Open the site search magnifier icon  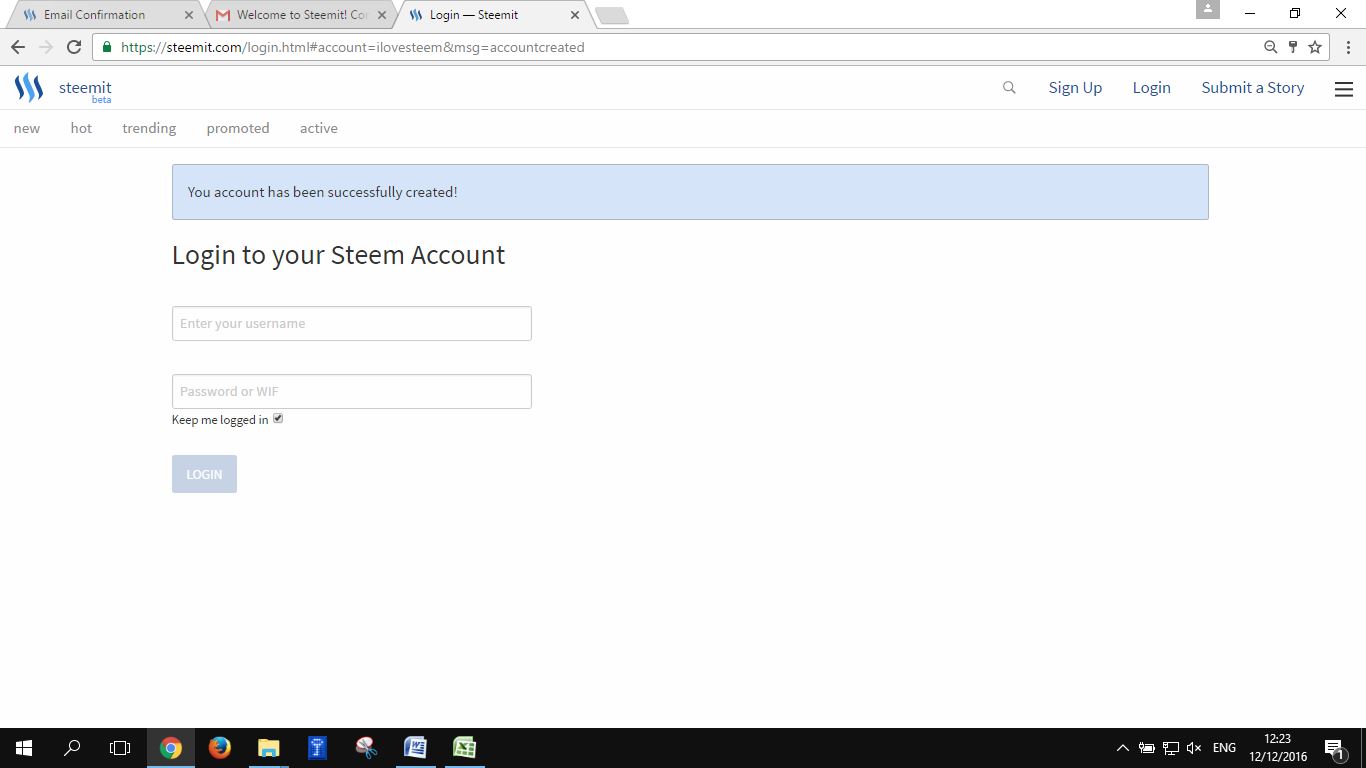(1009, 88)
